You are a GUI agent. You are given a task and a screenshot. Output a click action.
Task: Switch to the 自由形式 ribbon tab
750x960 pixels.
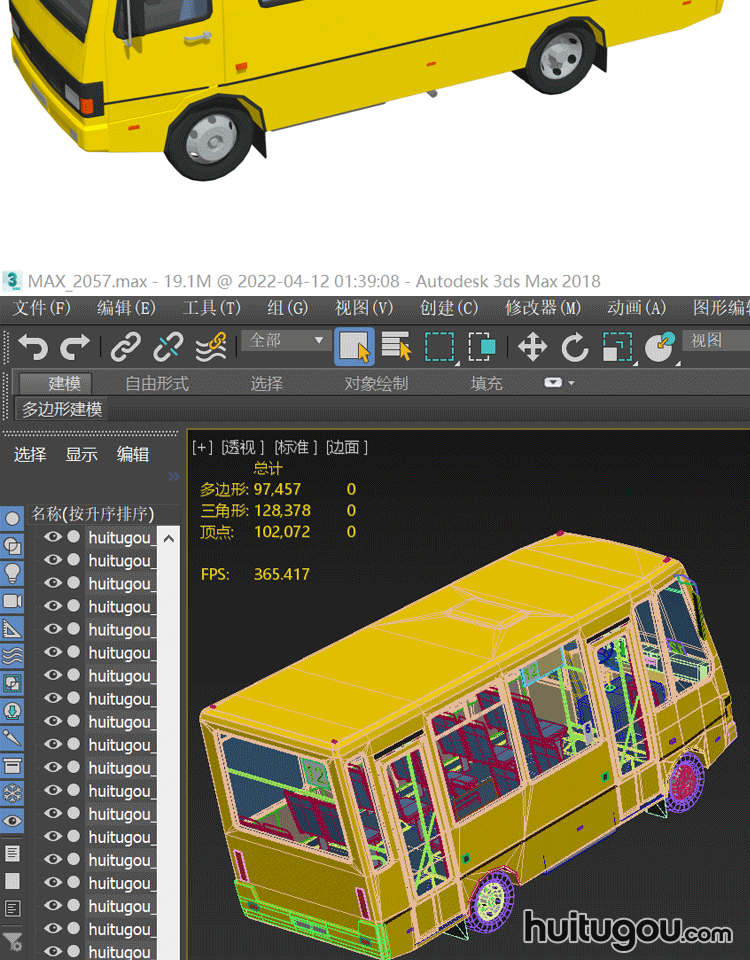[x=156, y=383]
